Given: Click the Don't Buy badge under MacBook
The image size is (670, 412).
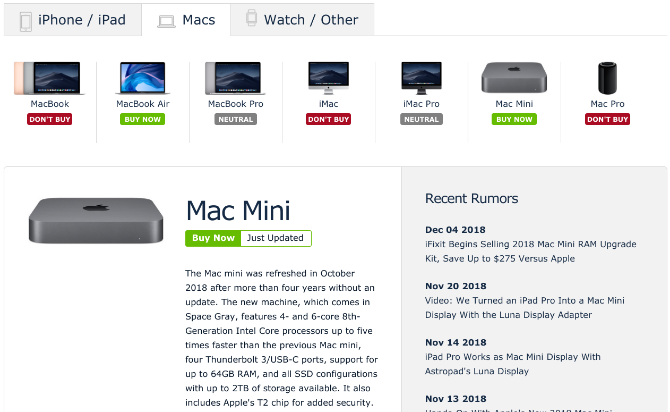Looking at the screenshot, I should [50, 119].
